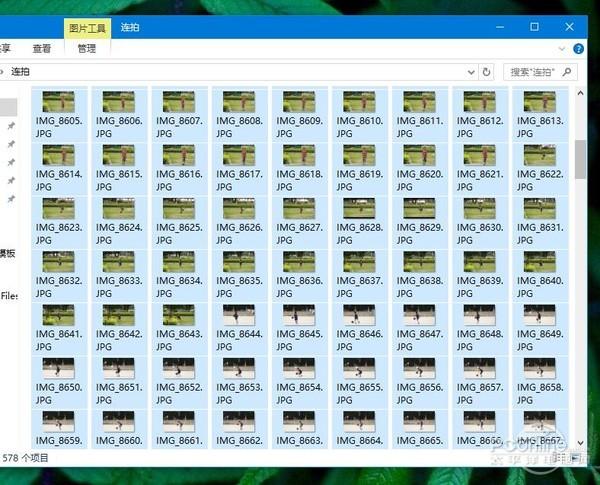The image size is (600, 485).
Task: Select the IMG_8623.JPG thumbnail
Action: point(59,208)
